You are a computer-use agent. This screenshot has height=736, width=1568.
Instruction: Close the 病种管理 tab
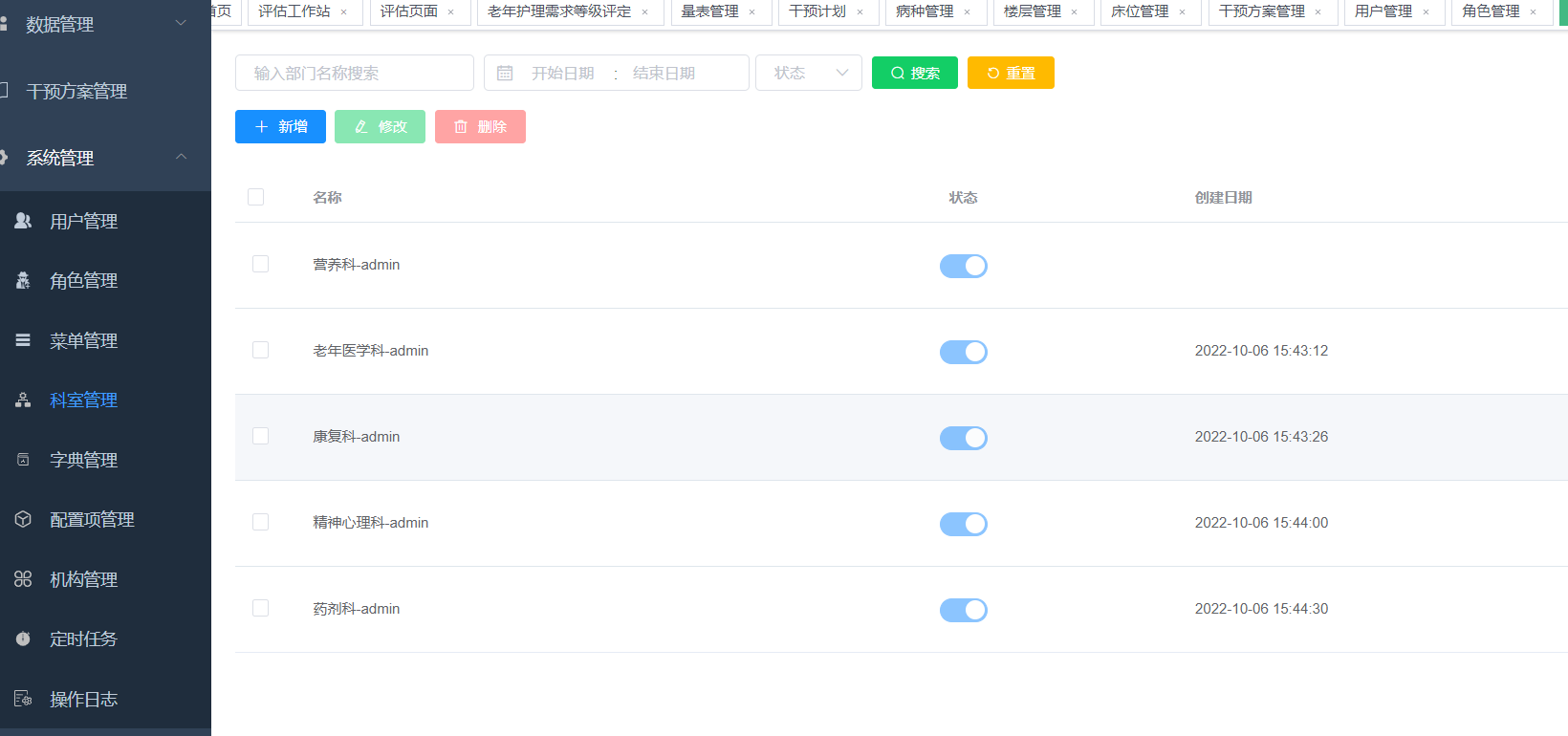(968, 11)
